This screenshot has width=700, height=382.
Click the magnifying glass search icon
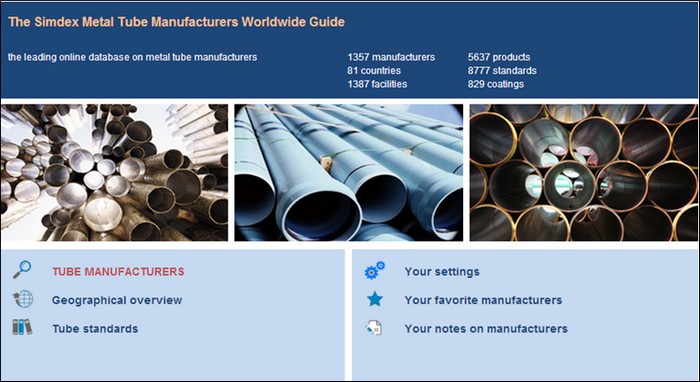[22, 270]
